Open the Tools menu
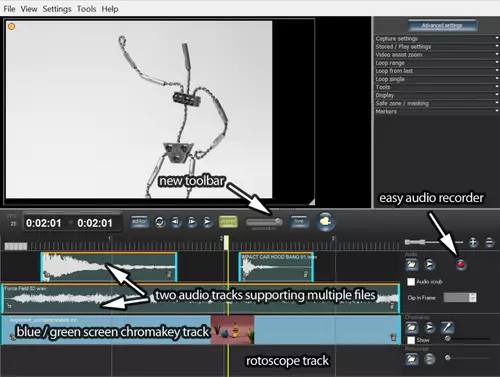Screen dimensions: 500x377 [x=86, y=9]
